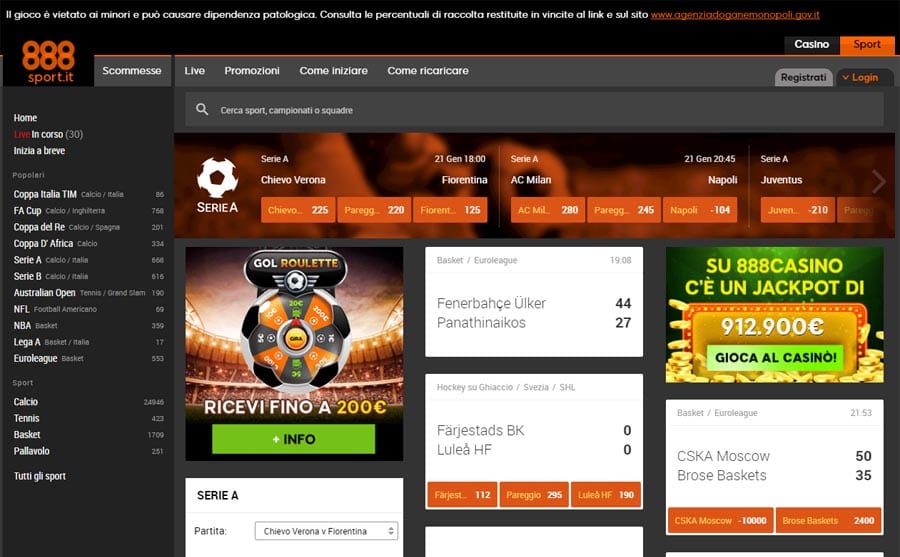The width and height of the screenshot is (900, 557).
Task: Open Färjestads BK vs Luleå HF match
Action: (x=534, y=440)
